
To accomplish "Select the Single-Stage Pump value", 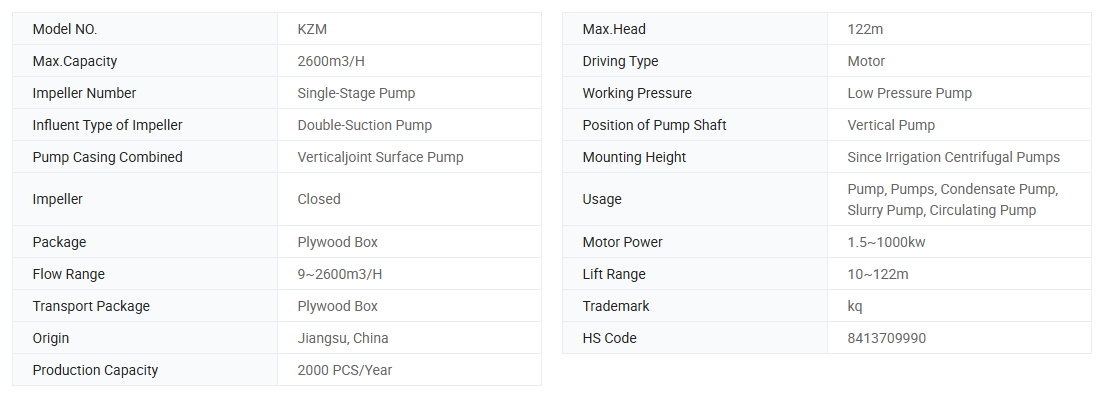I will [x=356, y=93].
